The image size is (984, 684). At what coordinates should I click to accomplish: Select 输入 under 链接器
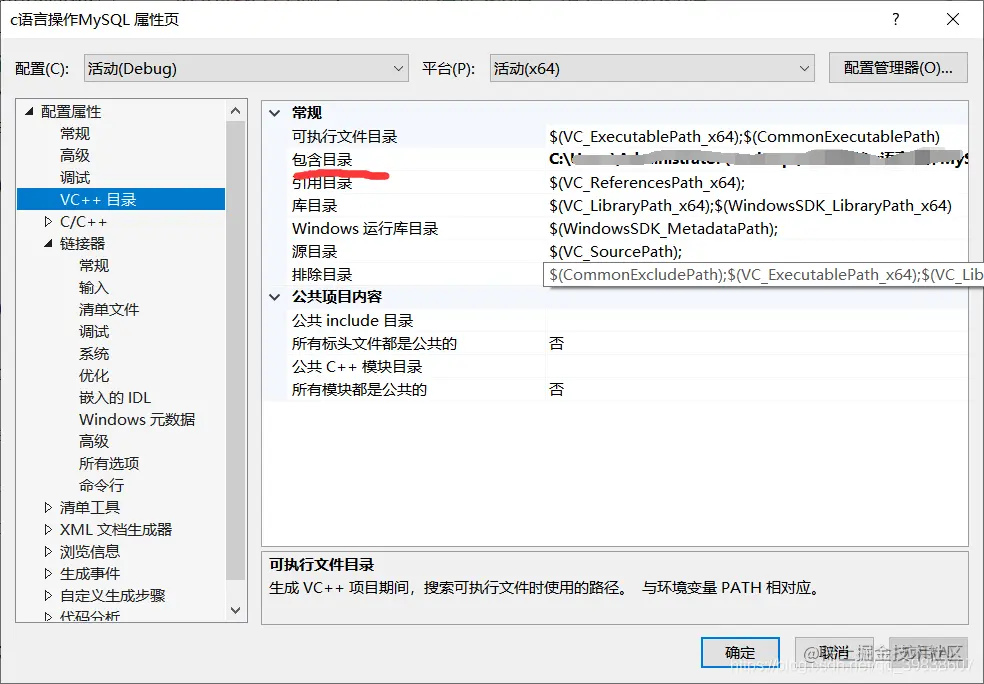pyautogui.click(x=94, y=287)
